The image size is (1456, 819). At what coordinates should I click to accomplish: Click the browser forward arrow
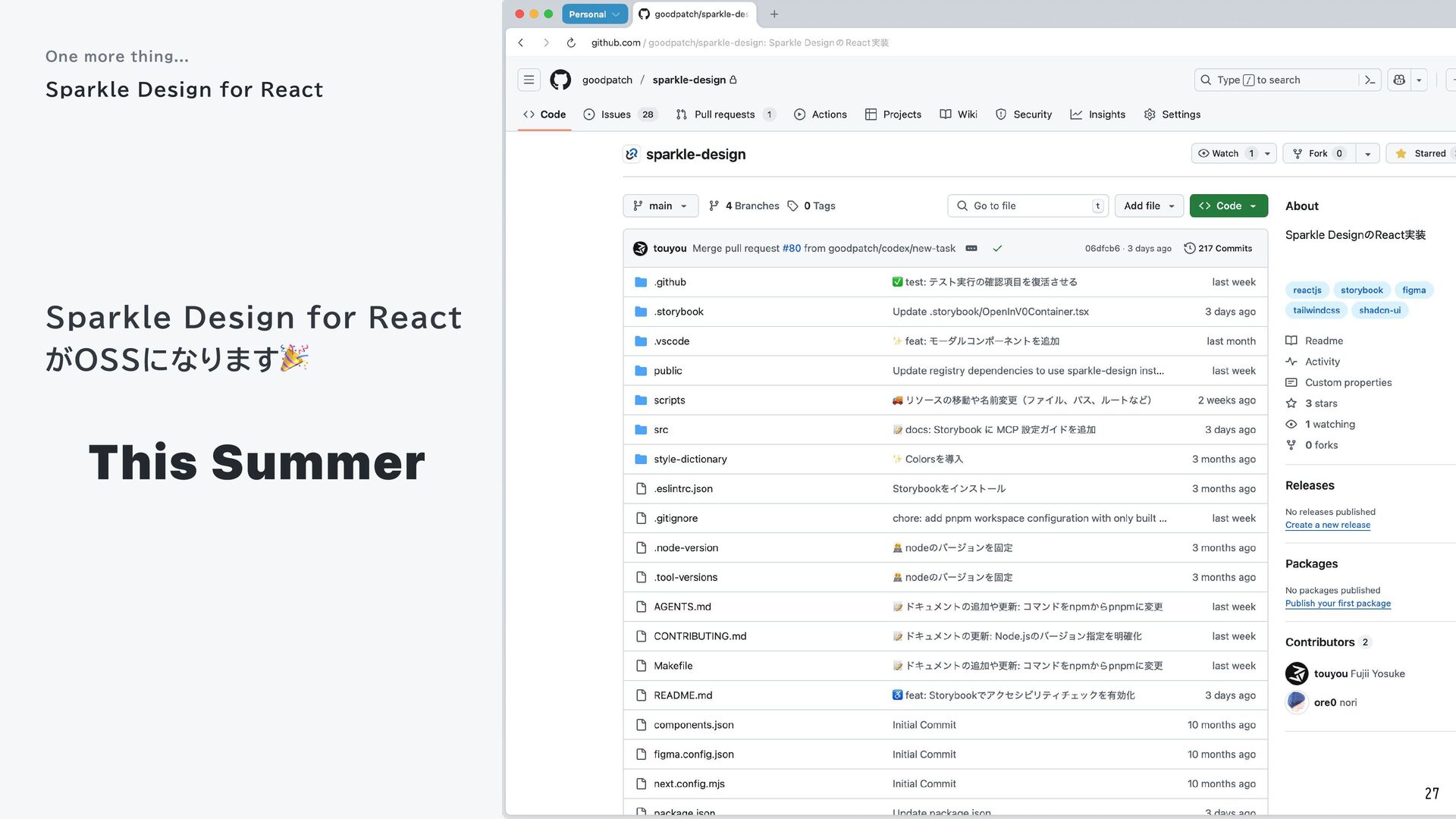(x=546, y=42)
